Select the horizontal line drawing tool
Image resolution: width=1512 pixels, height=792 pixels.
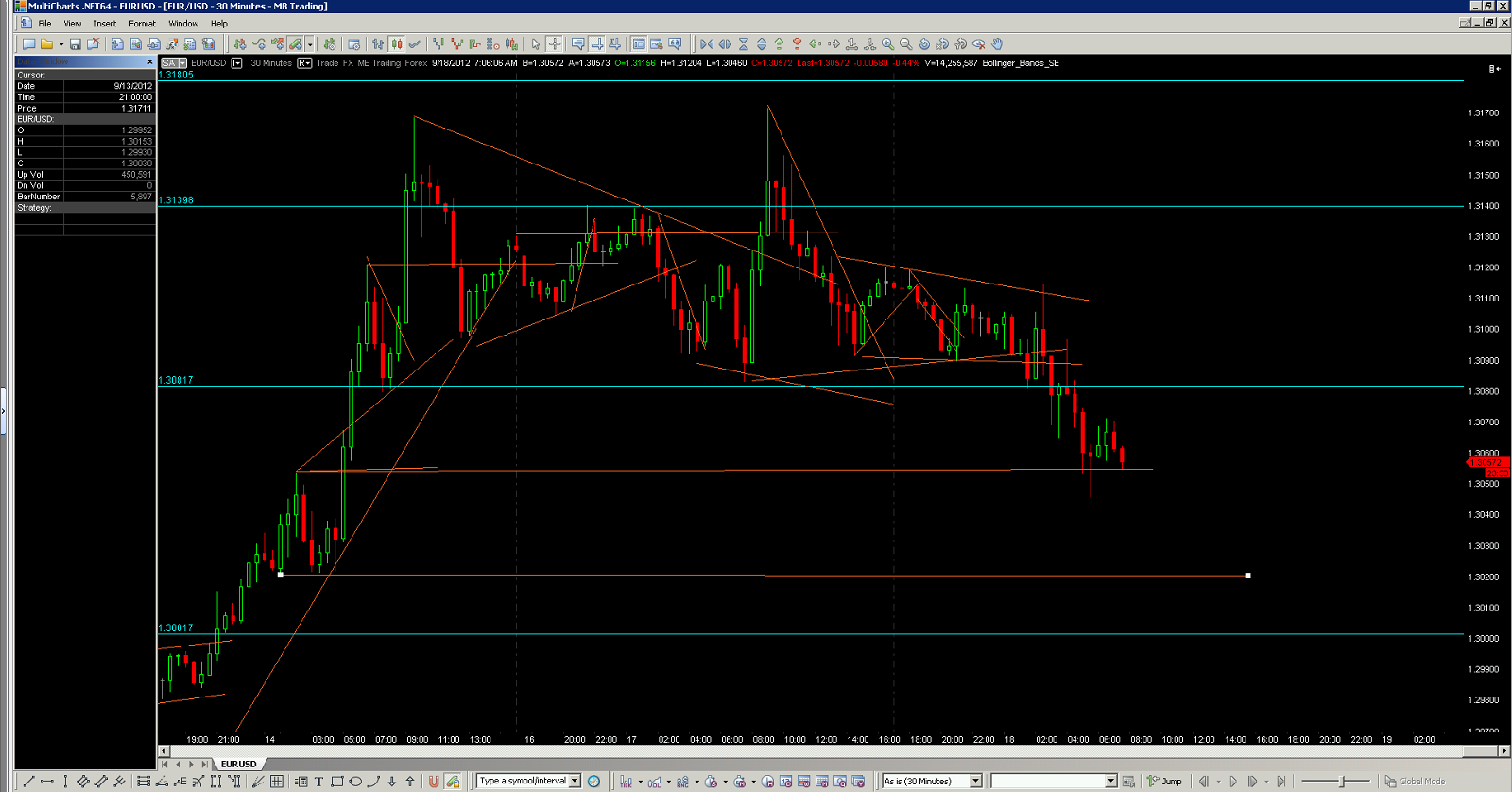pyautogui.click(x=46, y=781)
